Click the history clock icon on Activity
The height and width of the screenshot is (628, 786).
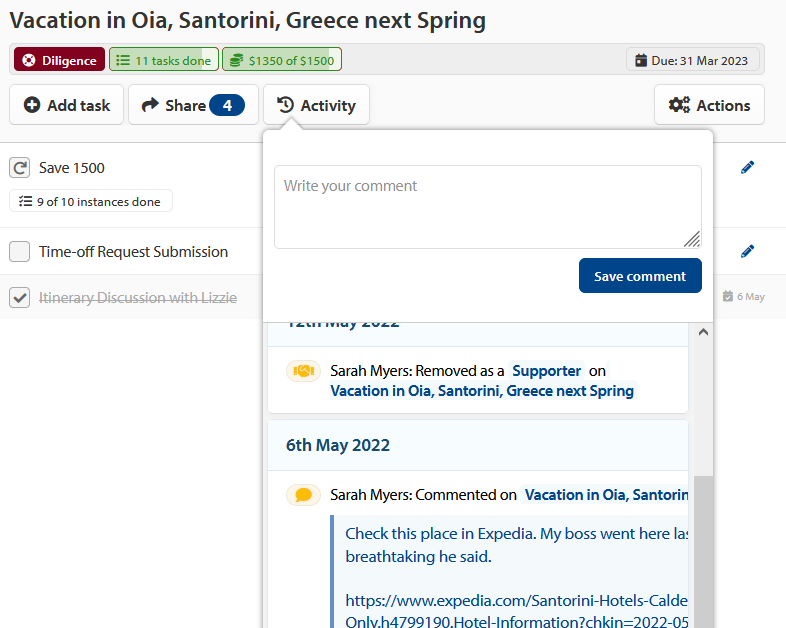(x=286, y=105)
